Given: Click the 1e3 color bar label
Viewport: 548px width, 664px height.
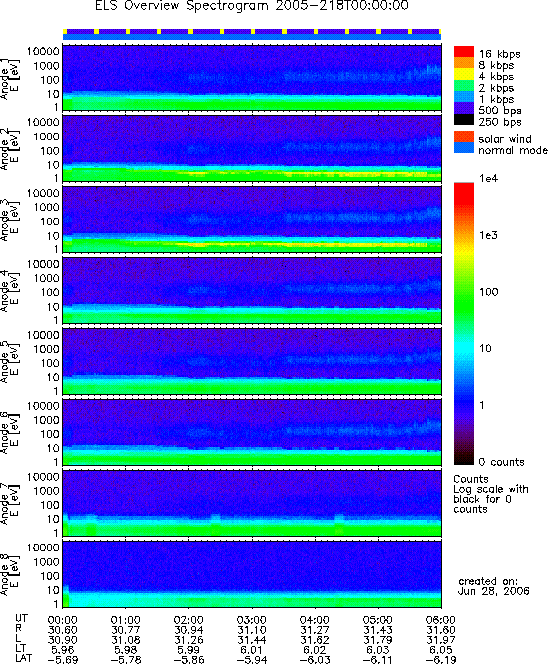Looking at the screenshot, I should point(489,235).
